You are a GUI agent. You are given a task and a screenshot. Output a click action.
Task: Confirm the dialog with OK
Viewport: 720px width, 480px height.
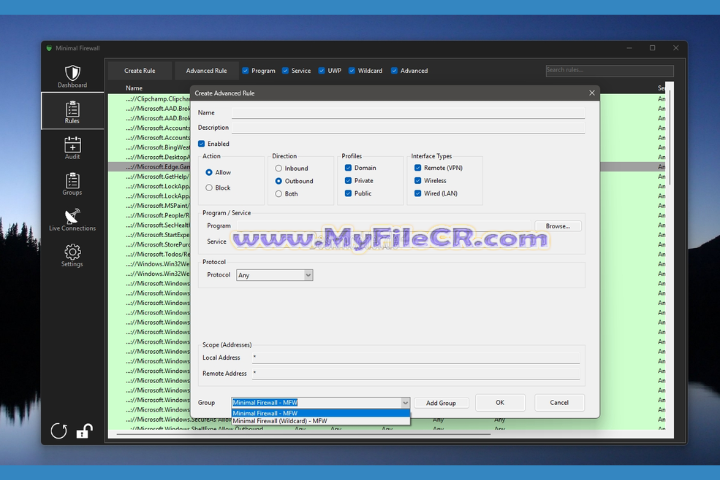tap(500, 402)
